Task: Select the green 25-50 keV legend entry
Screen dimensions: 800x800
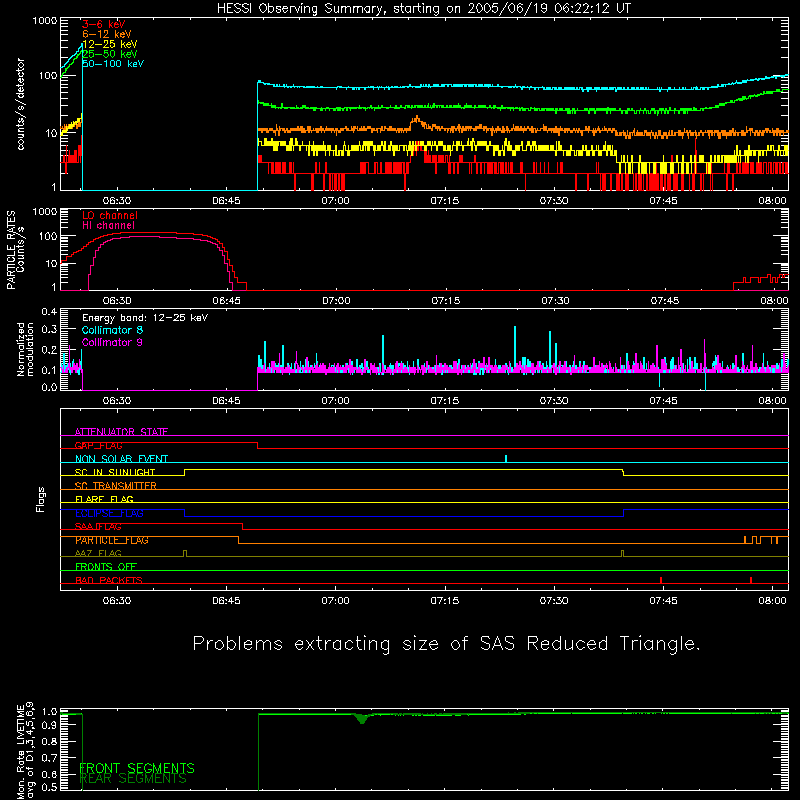Action: (x=110, y=54)
